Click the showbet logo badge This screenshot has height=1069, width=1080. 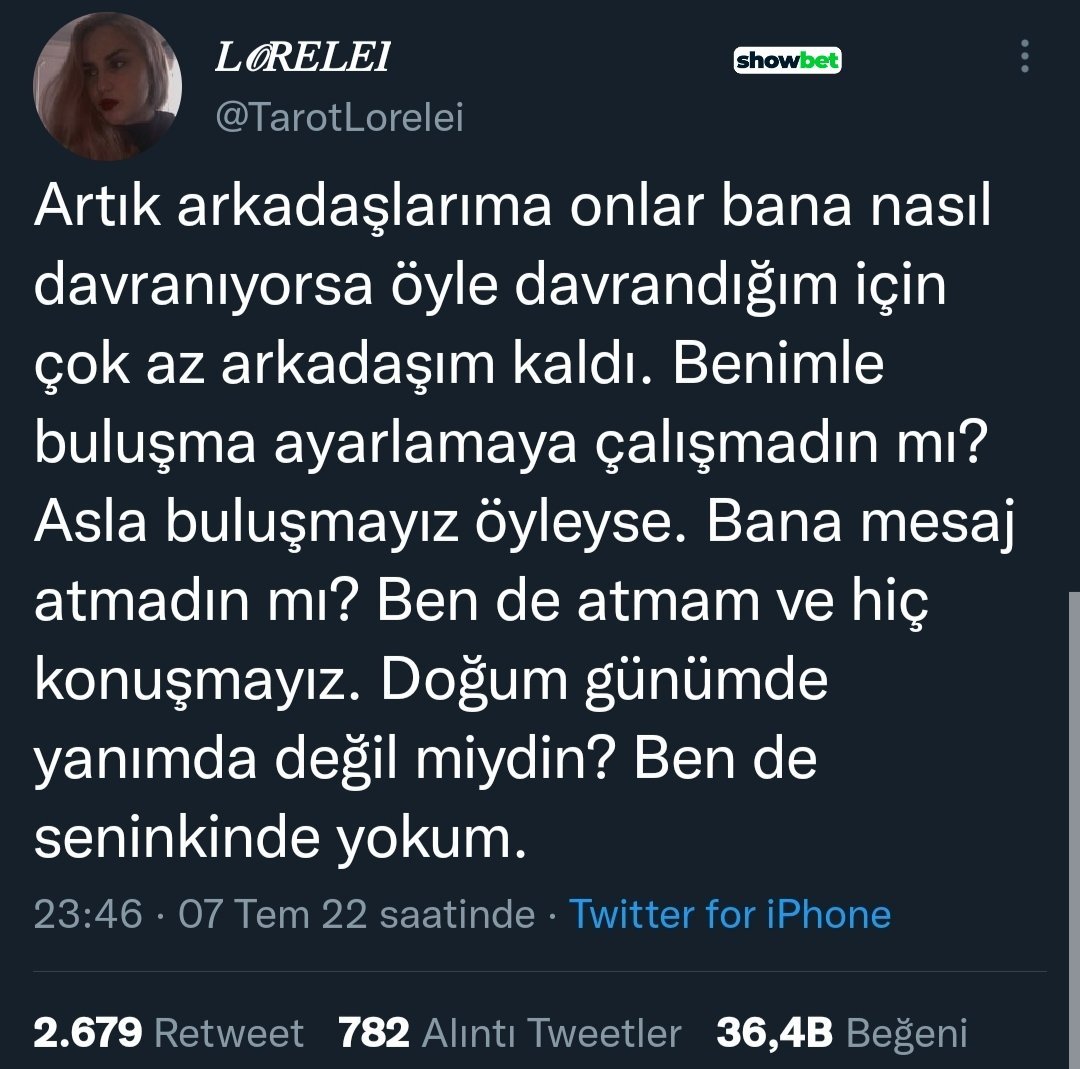click(788, 61)
